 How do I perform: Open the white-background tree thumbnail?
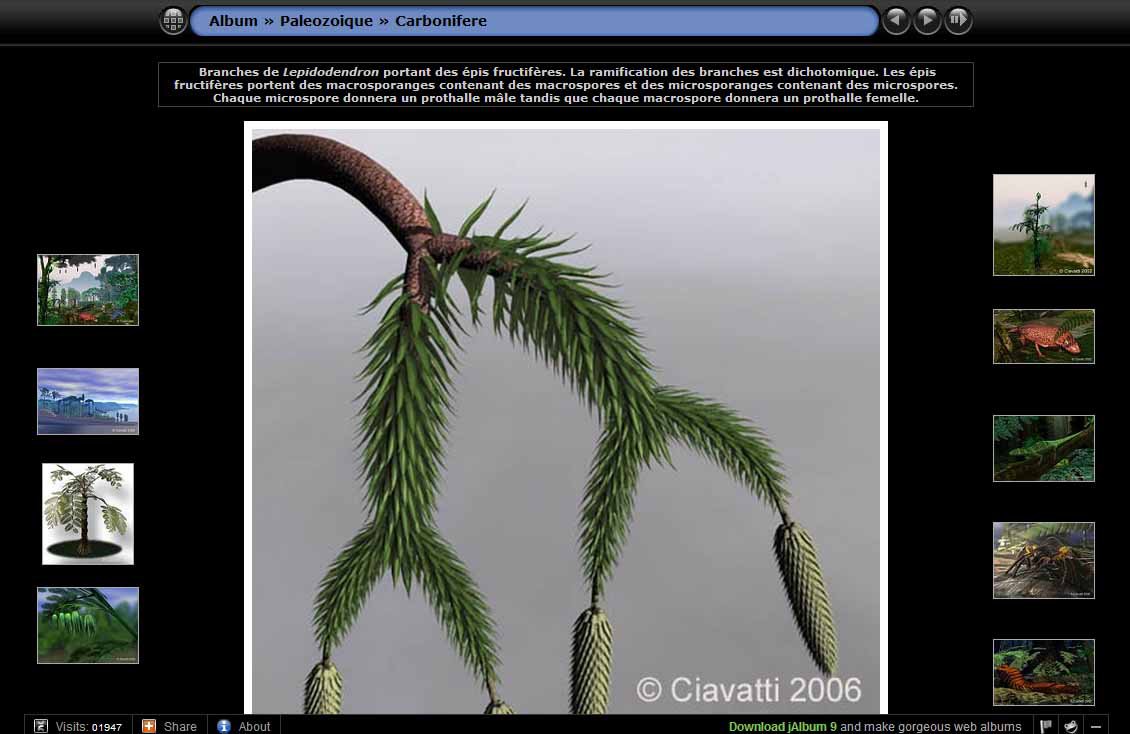click(88, 514)
